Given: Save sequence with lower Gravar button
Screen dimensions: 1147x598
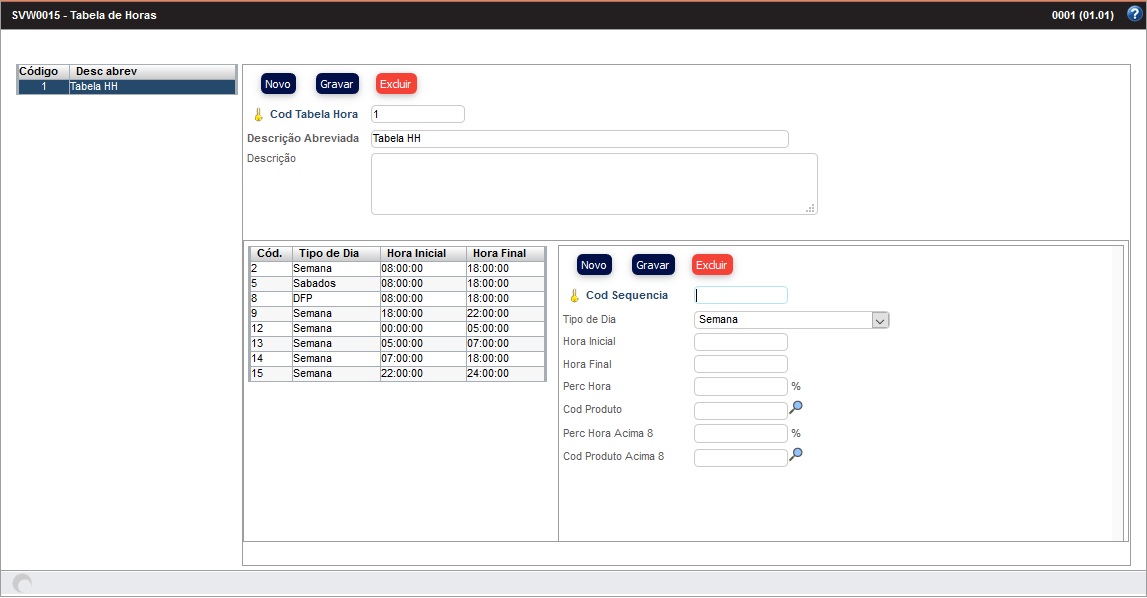Looking at the screenshot, I should 653,265.
